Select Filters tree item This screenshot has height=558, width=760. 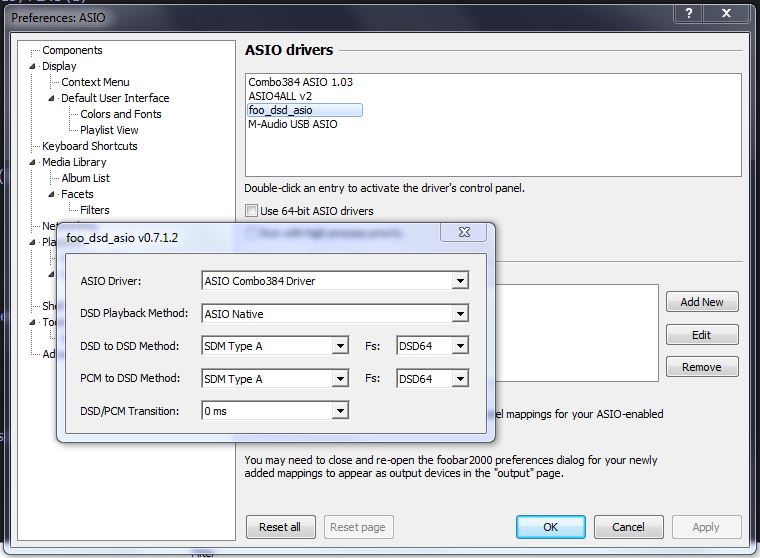(95, 210)
